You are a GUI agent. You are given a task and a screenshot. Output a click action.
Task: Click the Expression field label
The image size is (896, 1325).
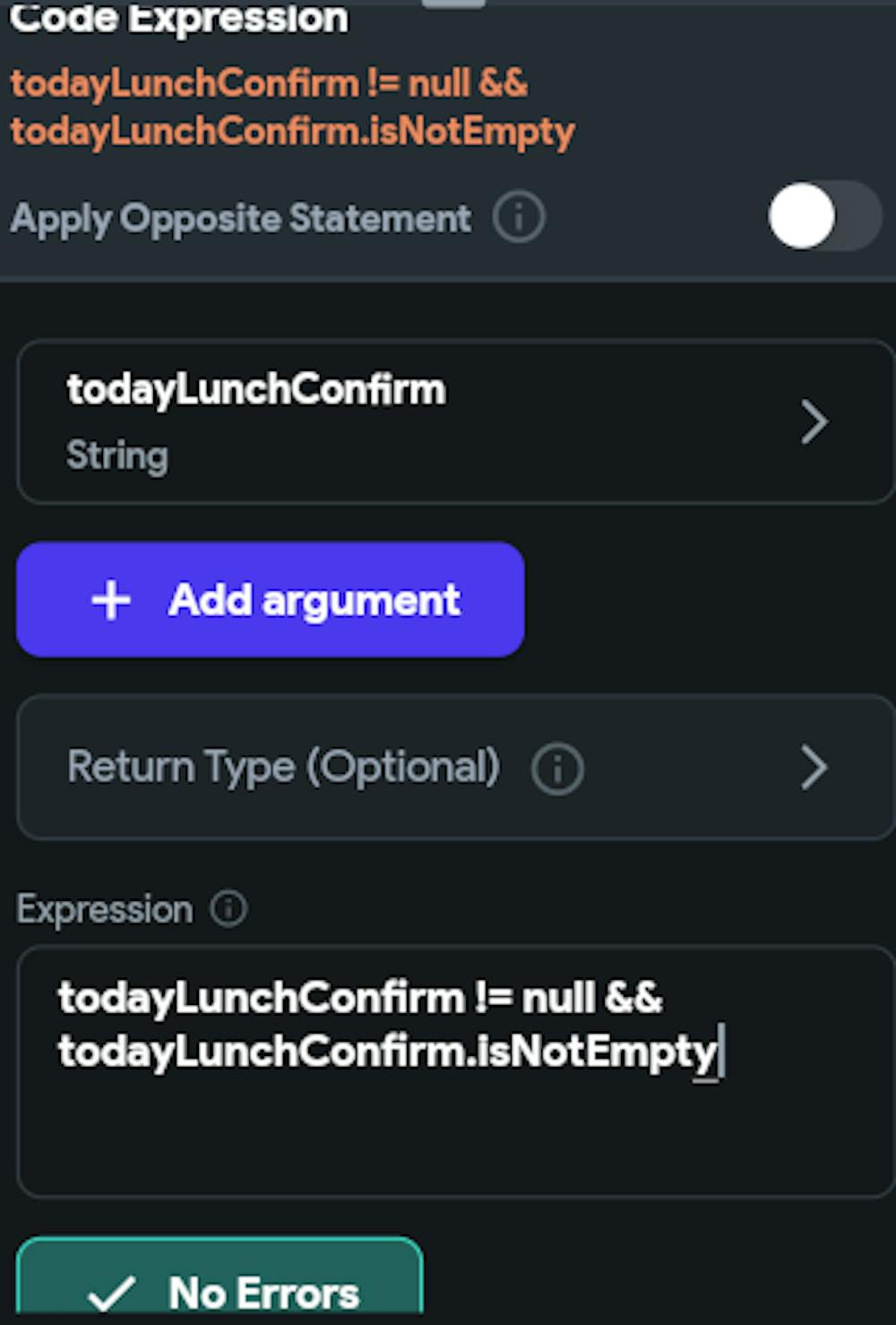[105, 909]
